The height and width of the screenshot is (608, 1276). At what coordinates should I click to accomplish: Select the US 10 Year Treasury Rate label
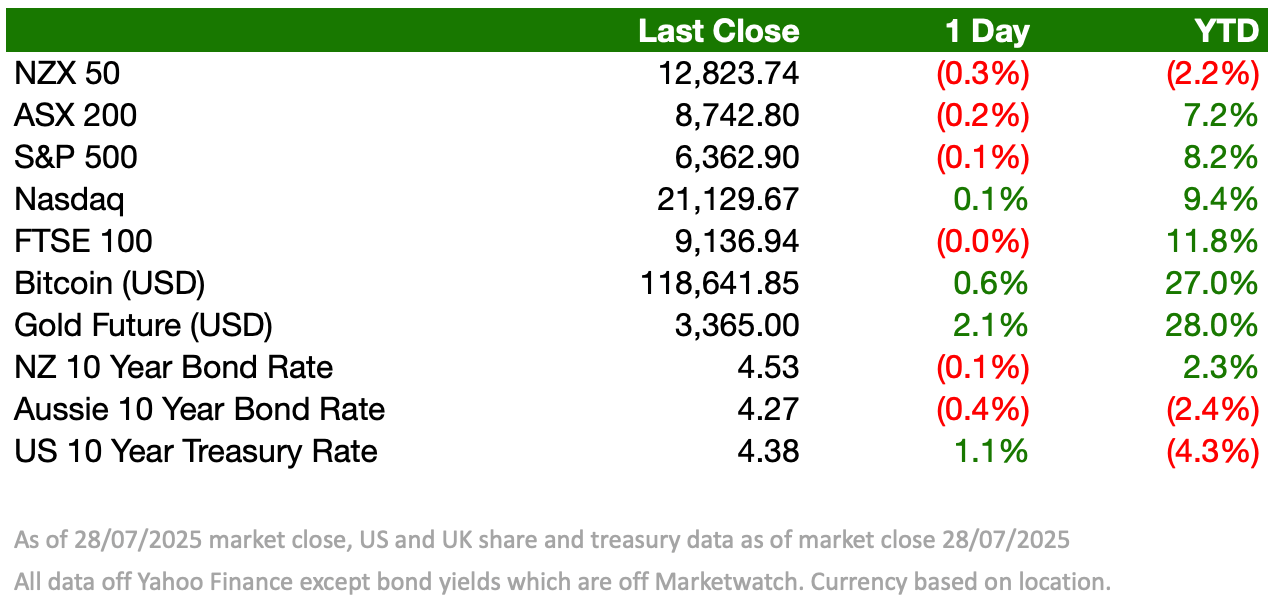(x=196, y=451)
